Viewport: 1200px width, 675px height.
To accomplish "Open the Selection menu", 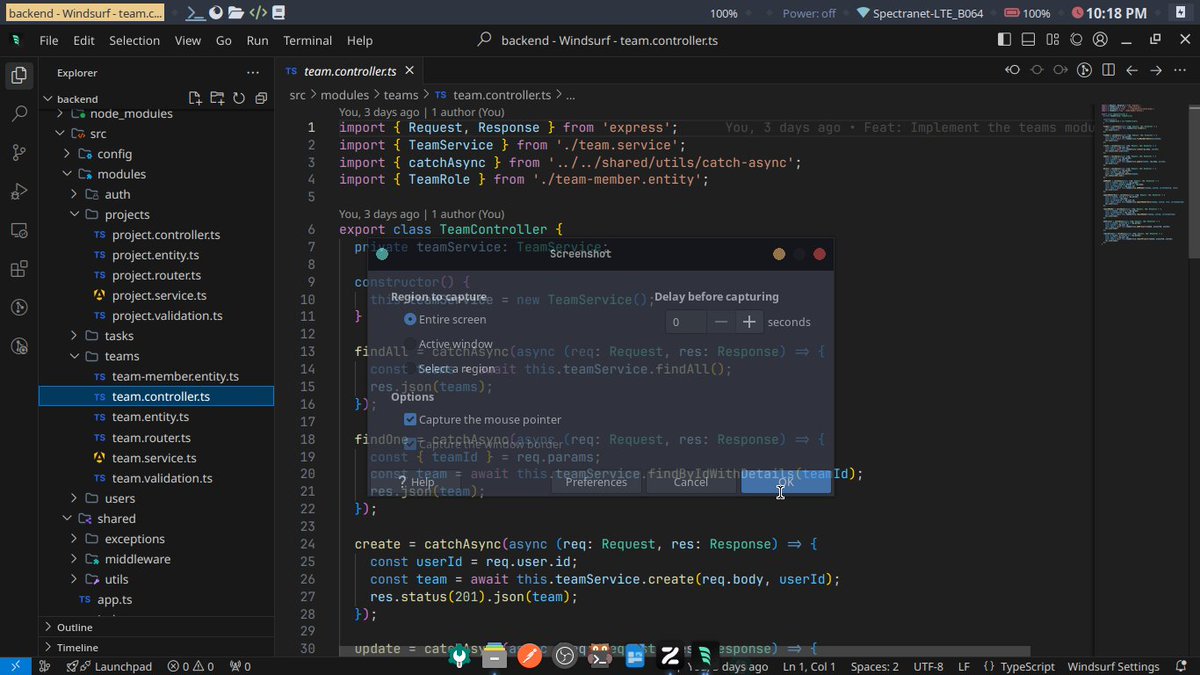I will click(134, 40).
